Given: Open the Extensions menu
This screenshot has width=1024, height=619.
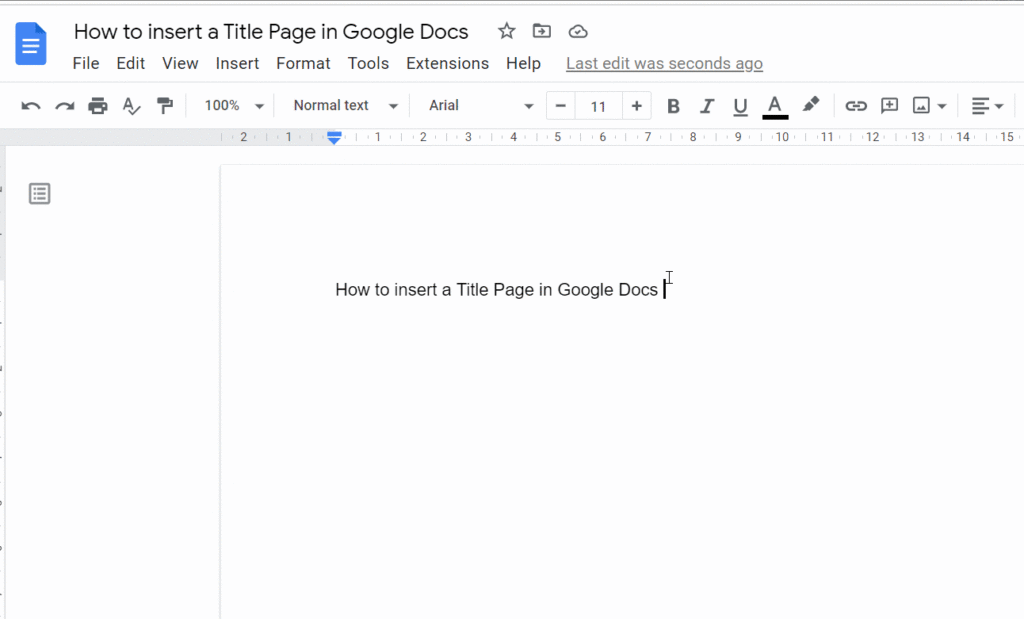Looking at the screenshot, I should (x=447, y=63).
